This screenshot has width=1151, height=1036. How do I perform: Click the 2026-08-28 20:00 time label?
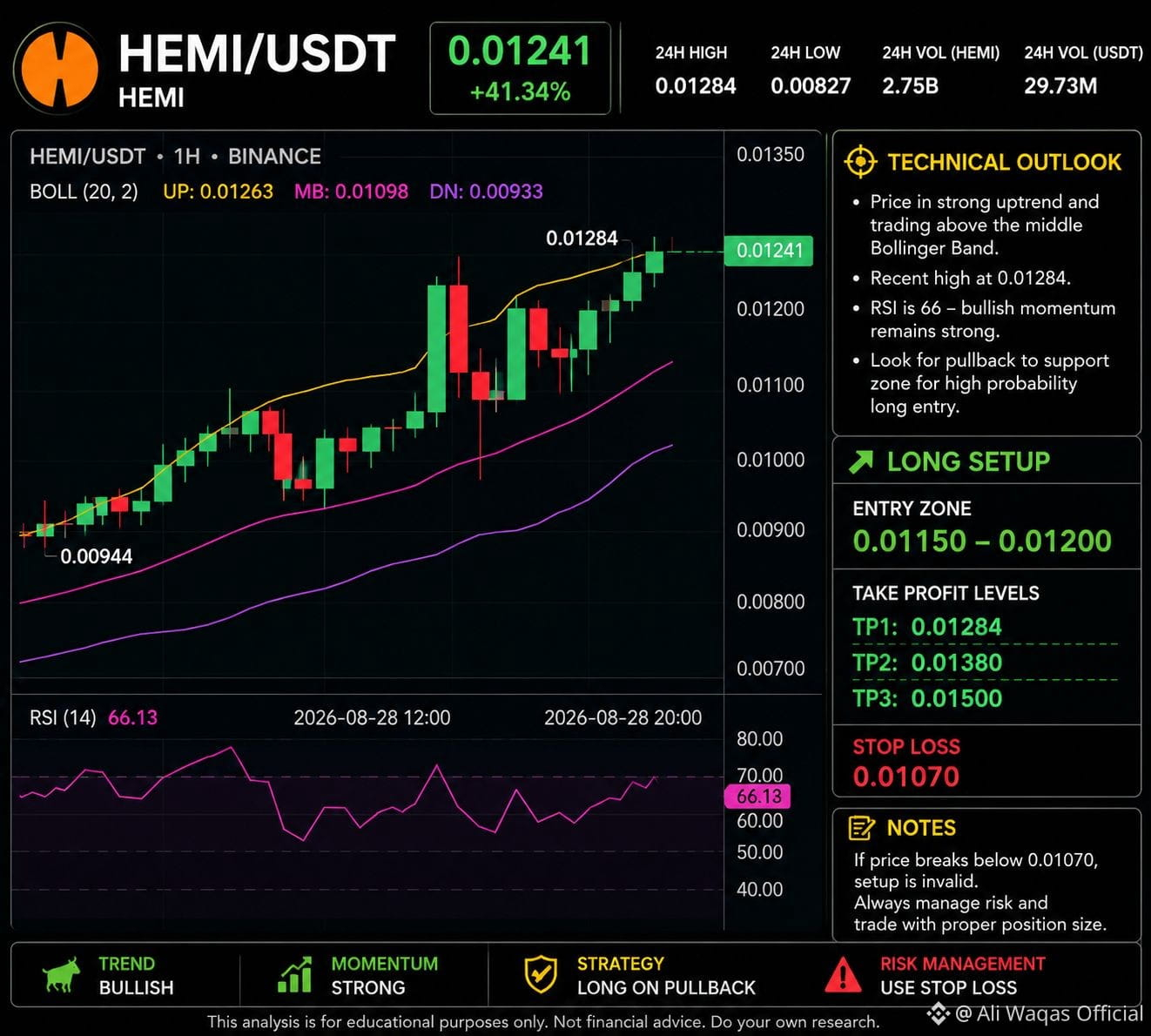click(623, 718)
